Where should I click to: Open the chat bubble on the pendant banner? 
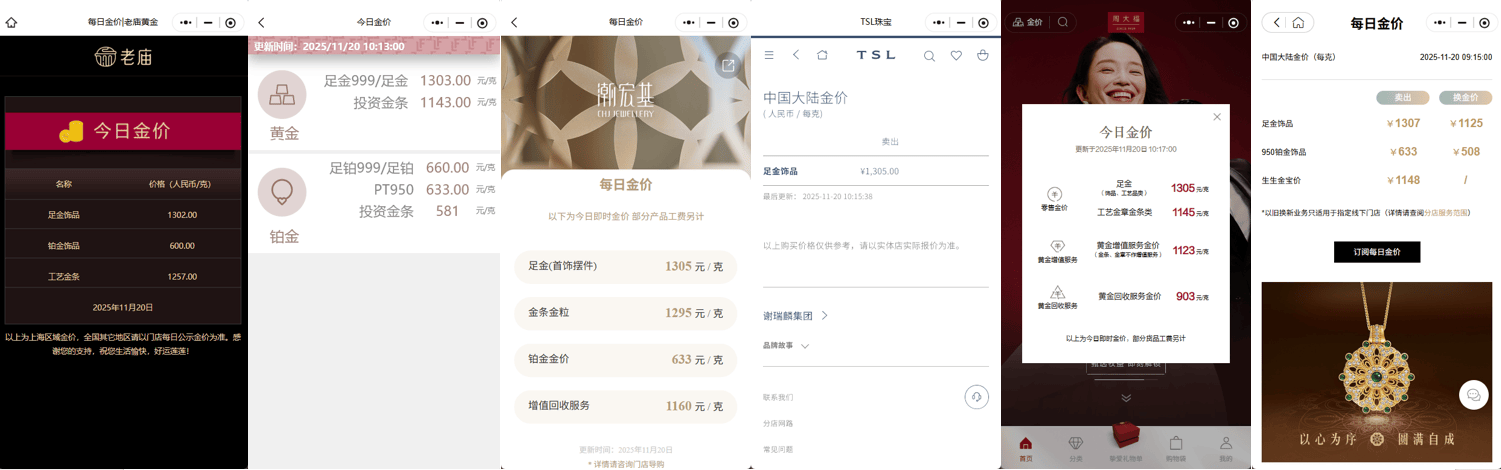[1473, 395]
